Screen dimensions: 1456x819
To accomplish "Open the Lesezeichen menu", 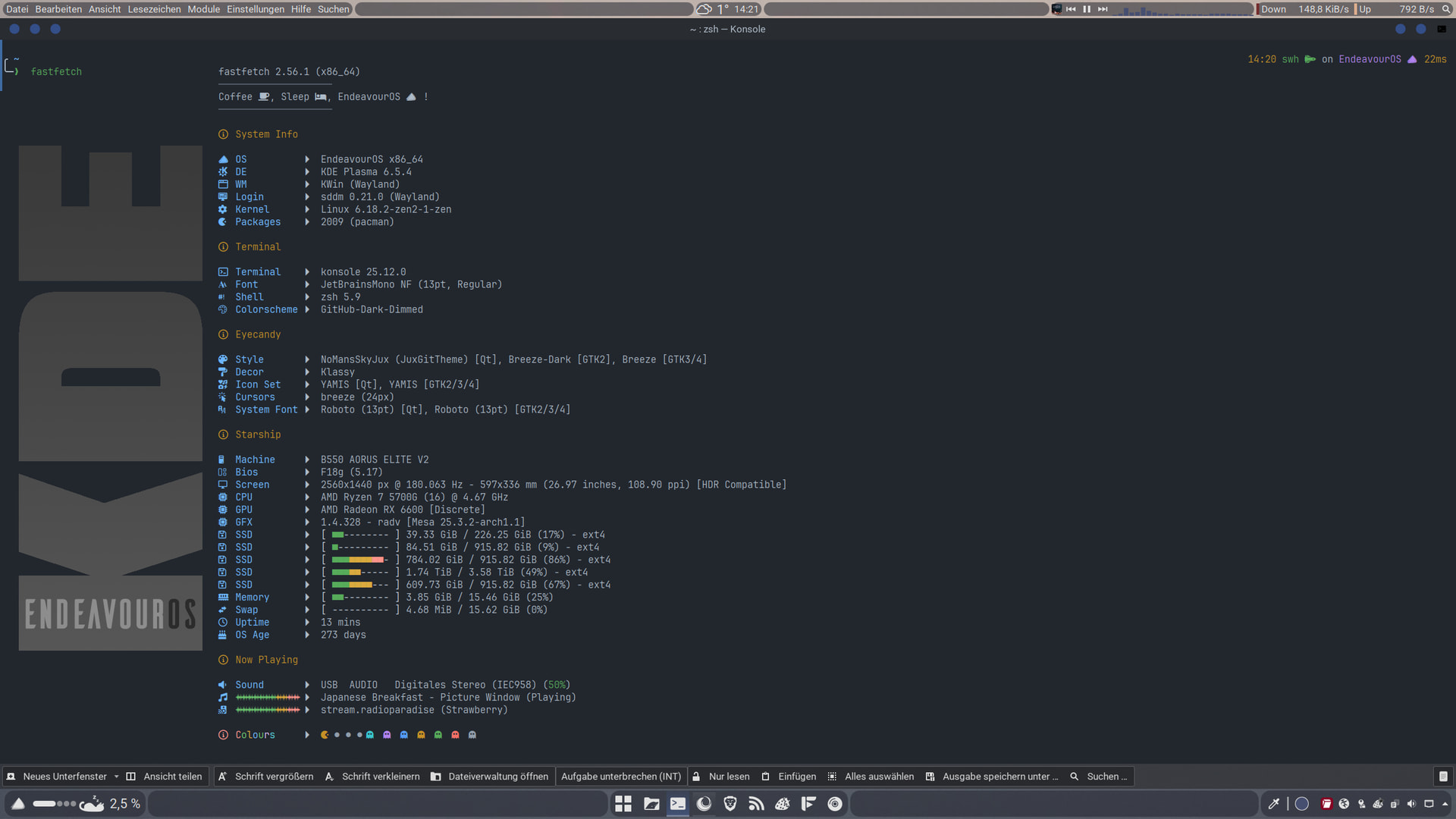I will click(154, 9).
